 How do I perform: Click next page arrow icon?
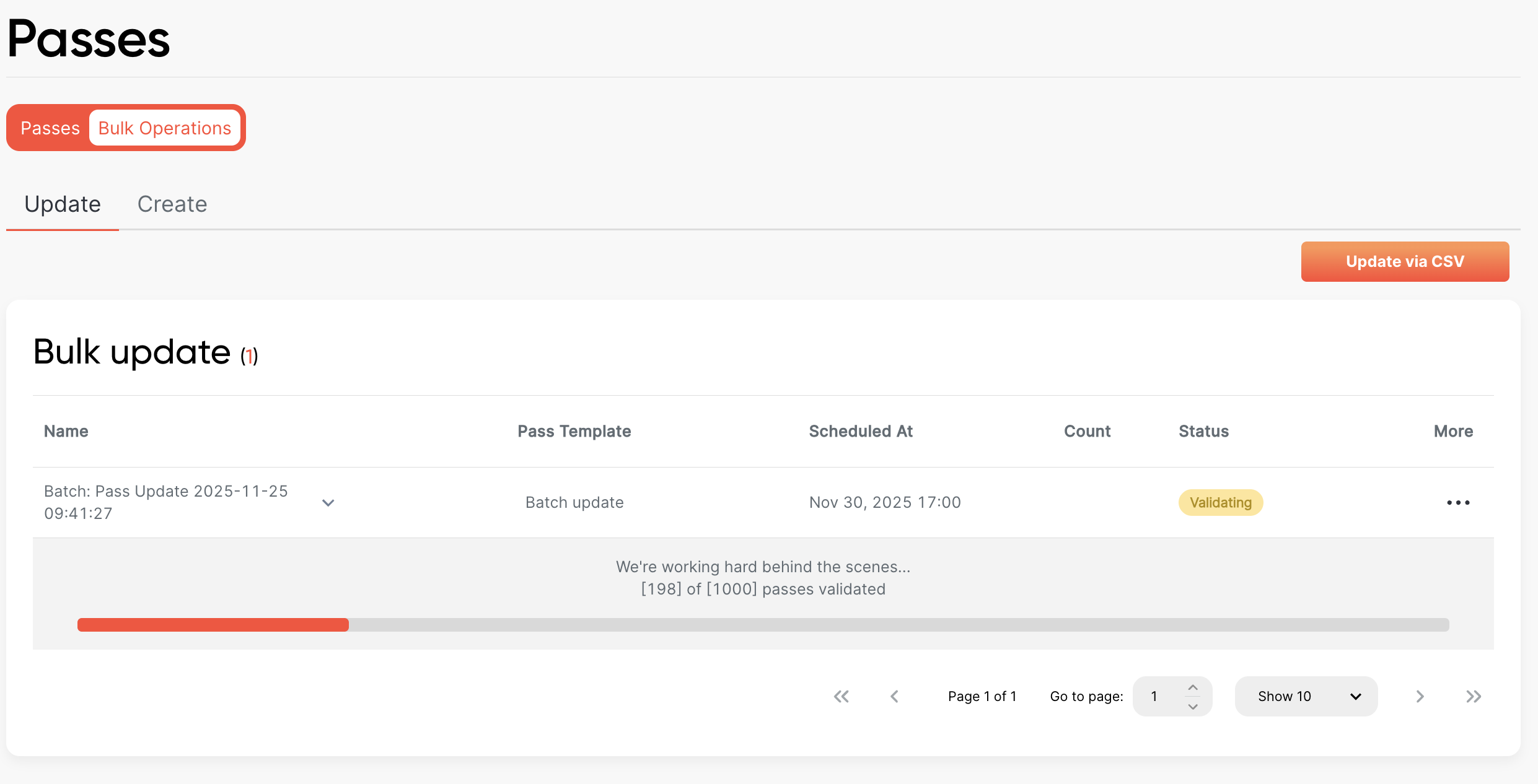(1420, 697)
